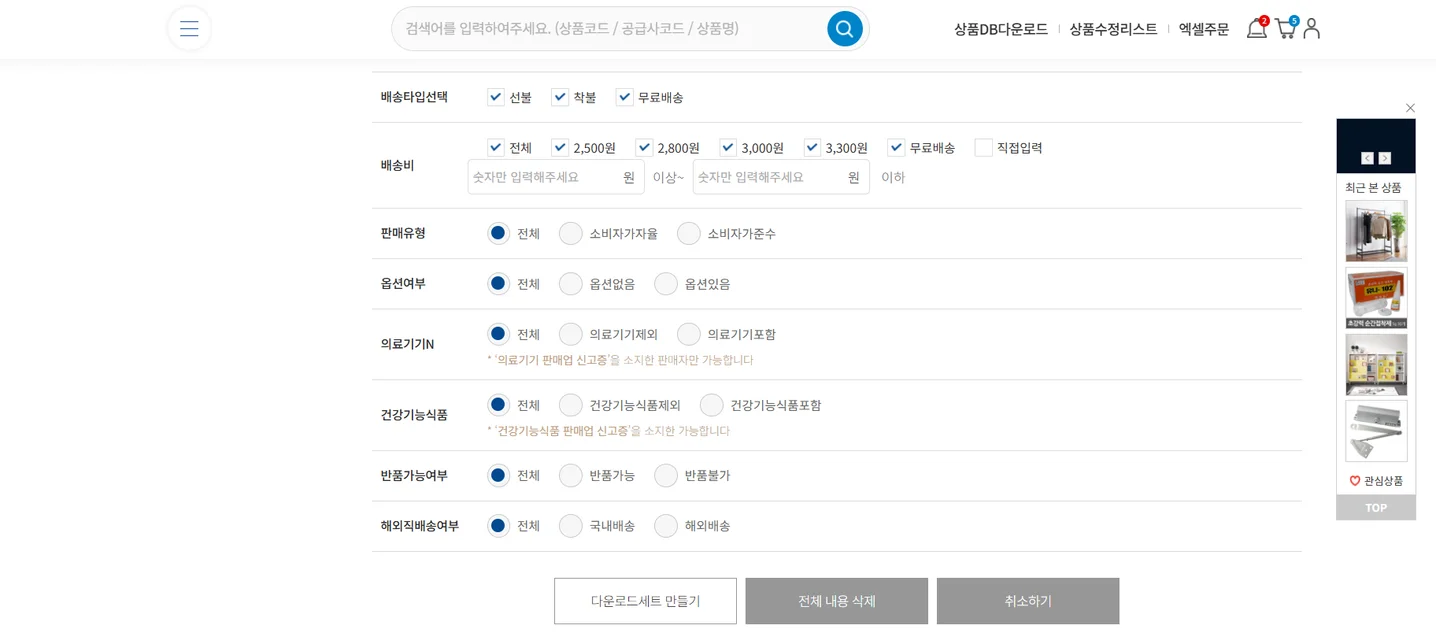
Task: Click the 다운로드세트 만들기 button
Action: [645, 600]
